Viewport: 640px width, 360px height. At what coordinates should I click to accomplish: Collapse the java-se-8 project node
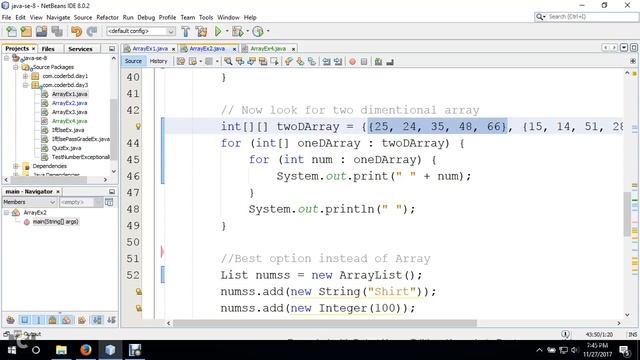click(7, 58)
